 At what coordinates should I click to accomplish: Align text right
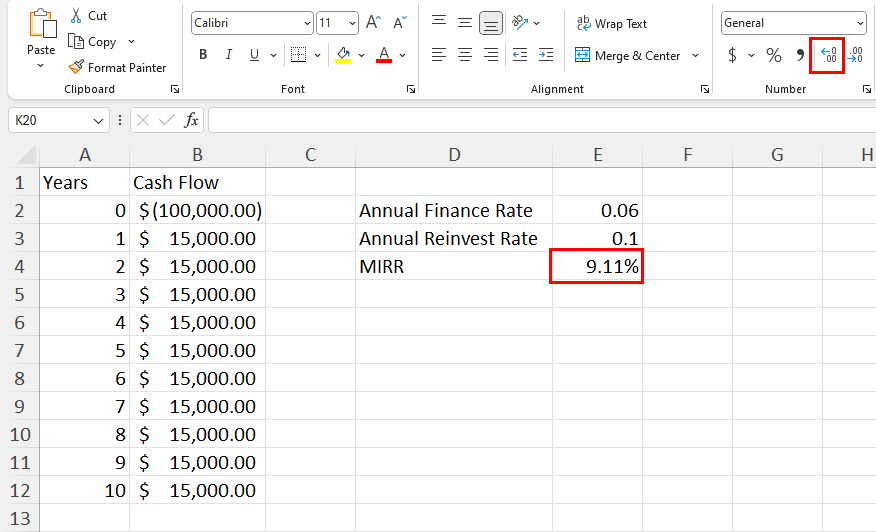click(491, 55)
